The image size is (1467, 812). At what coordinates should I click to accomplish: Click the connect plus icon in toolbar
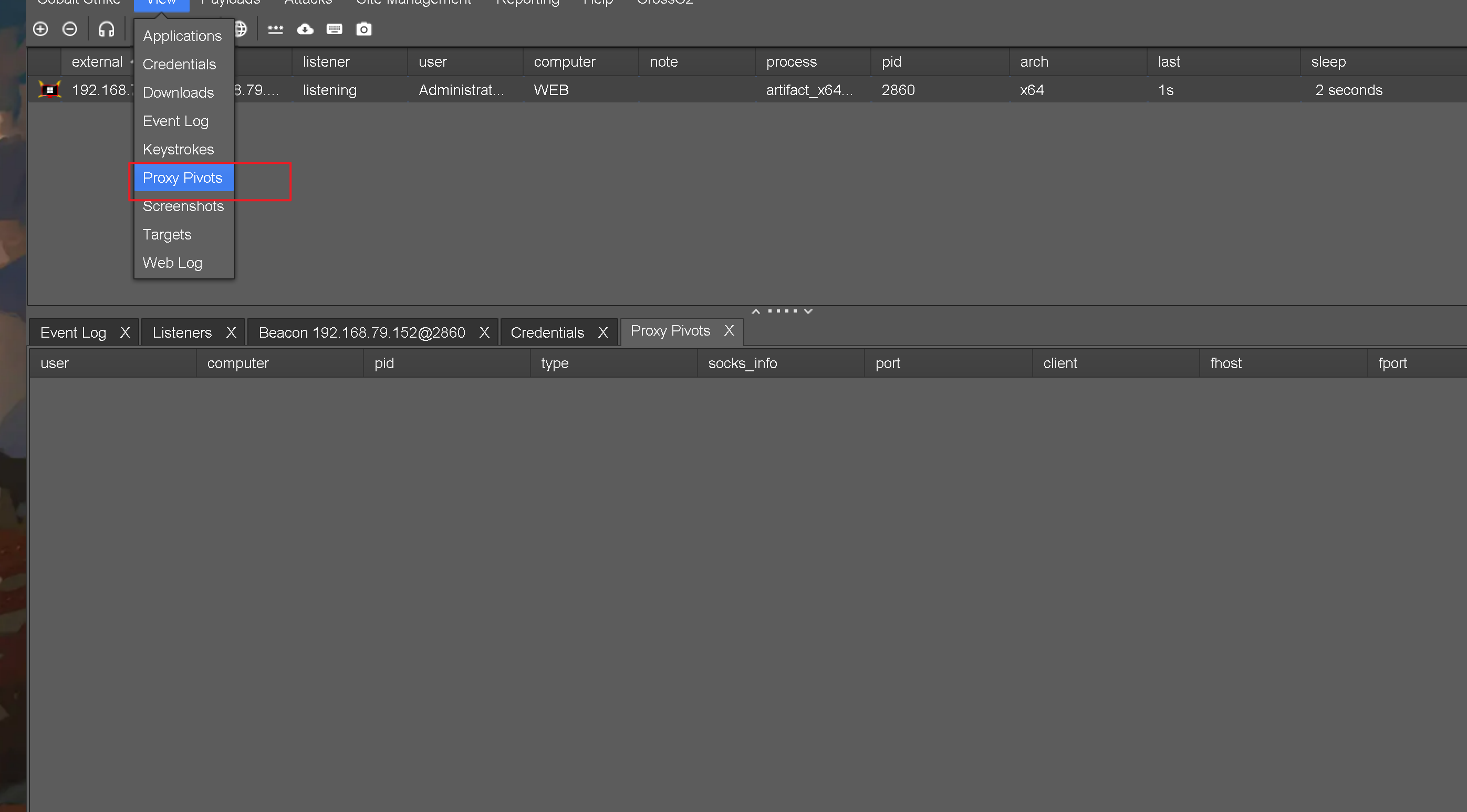click(40, 29)
